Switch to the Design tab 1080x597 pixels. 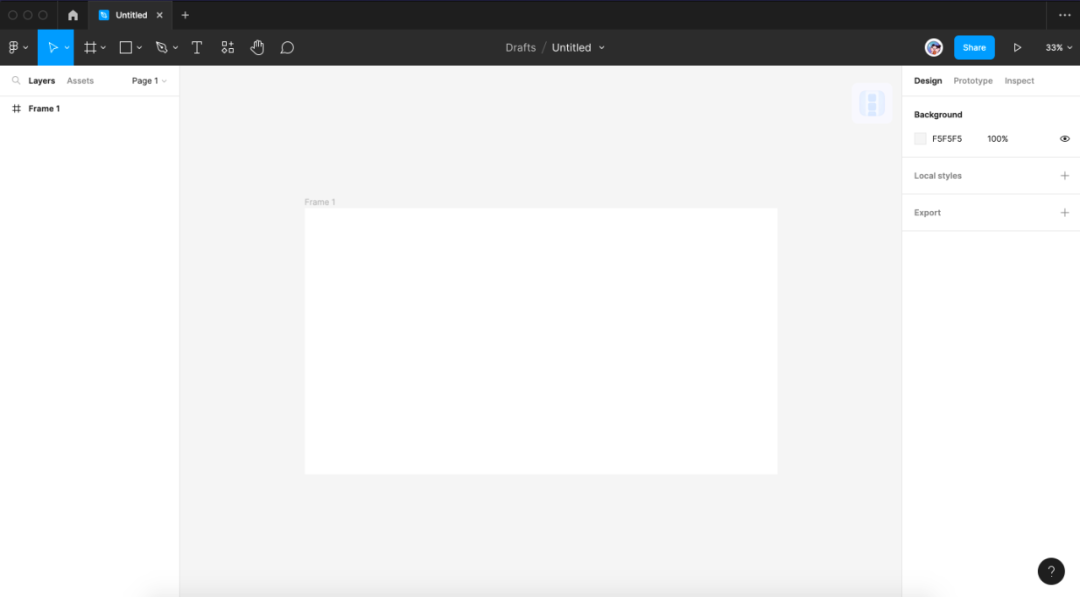pyautogui.click(x=928, y=81)
